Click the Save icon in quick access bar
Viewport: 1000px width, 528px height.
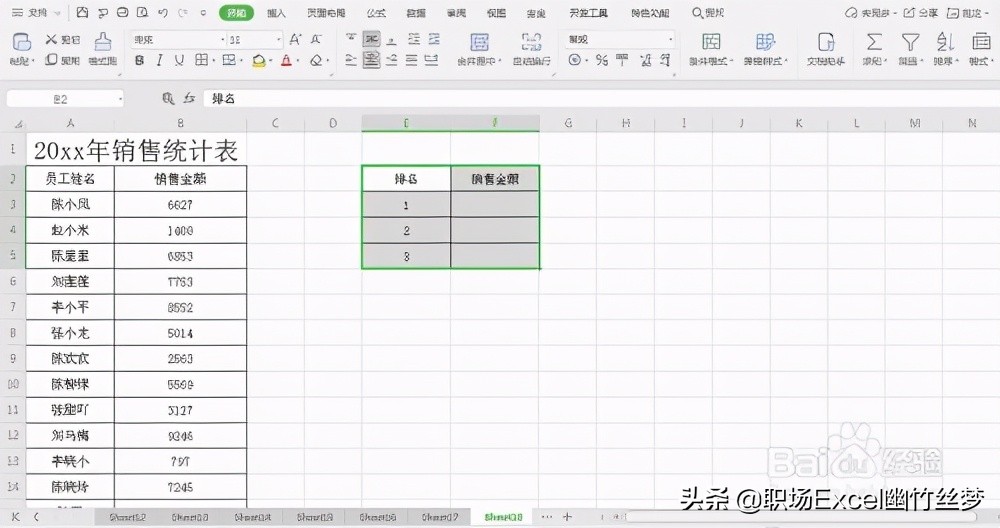[x=82, y=12]
